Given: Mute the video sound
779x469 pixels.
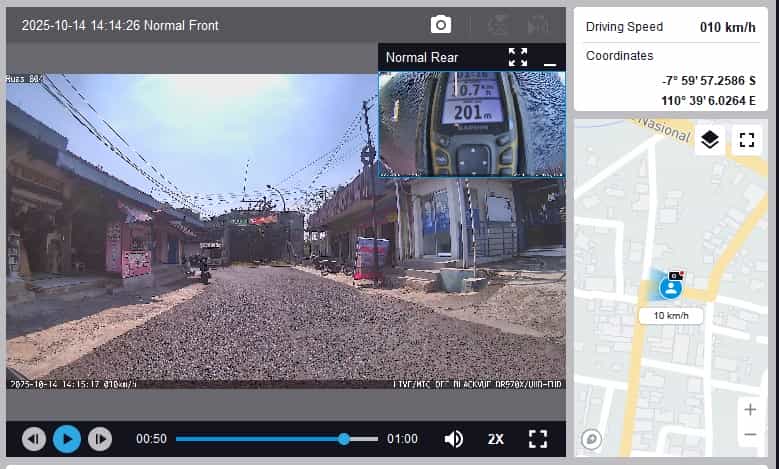Looking at the screenshot, I should pyautogui.click(x=454, y=439).
